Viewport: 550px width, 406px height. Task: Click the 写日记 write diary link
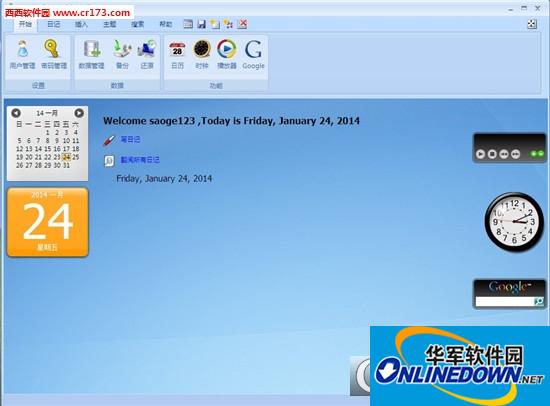(130, 140)
